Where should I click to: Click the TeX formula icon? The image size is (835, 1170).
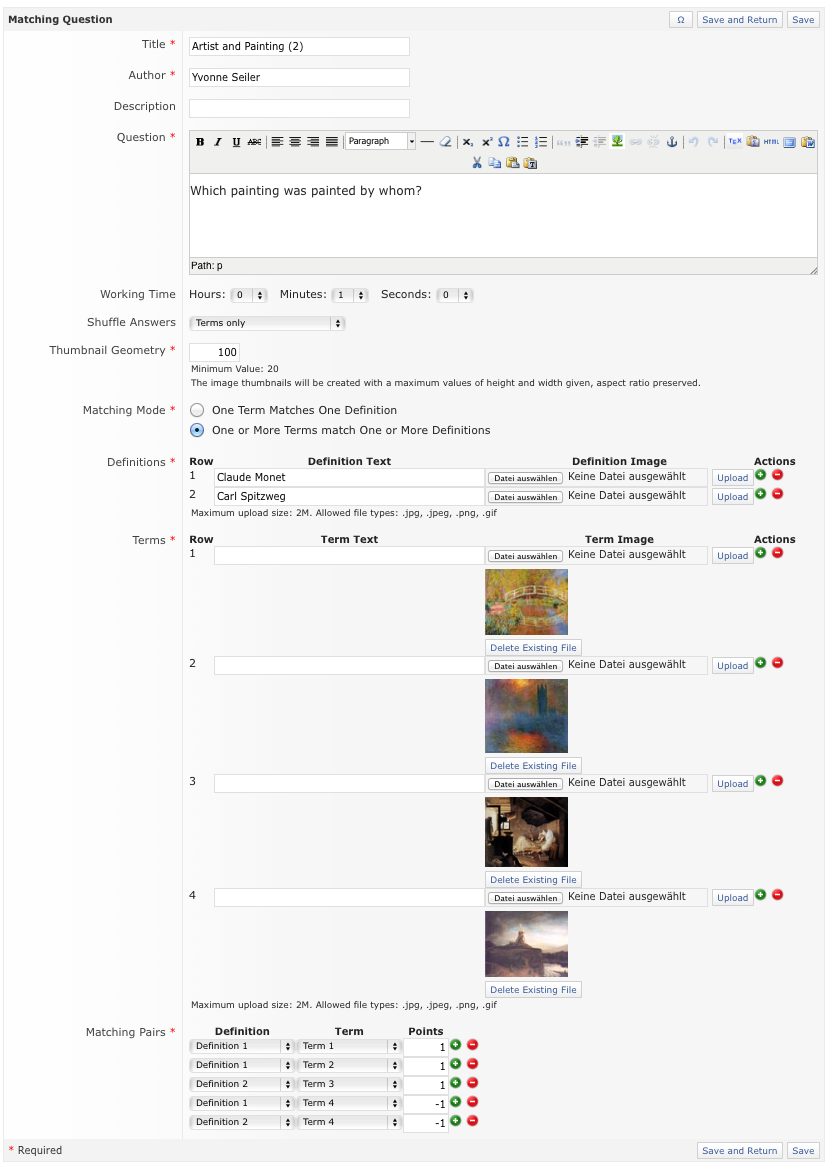735,142
